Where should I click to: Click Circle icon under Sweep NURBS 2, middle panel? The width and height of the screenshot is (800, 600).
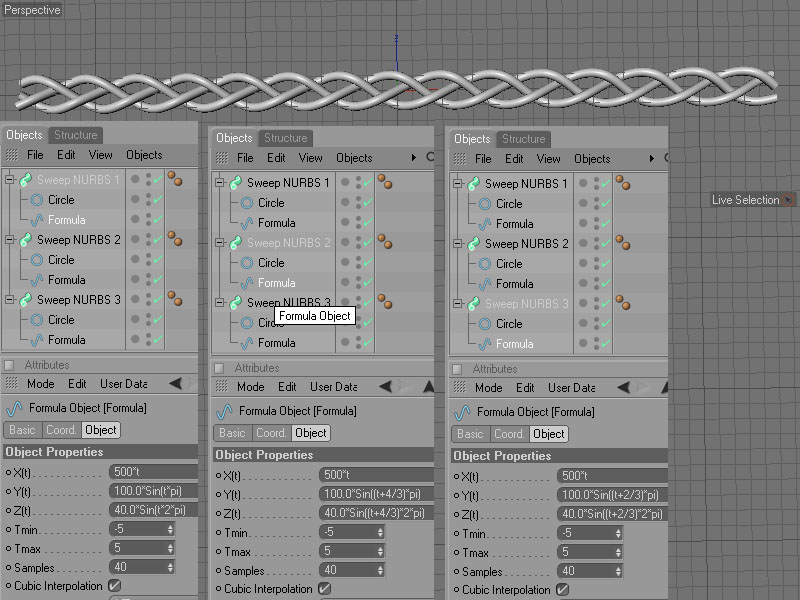click(247, 263)
